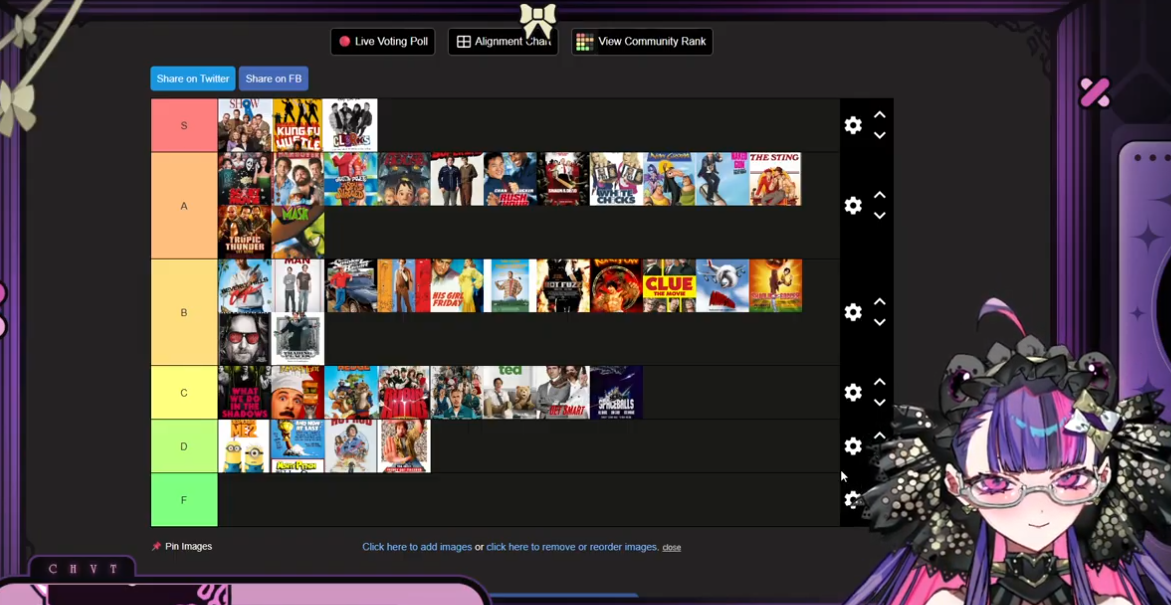Open settings gear for tier D

pos(853,446)
